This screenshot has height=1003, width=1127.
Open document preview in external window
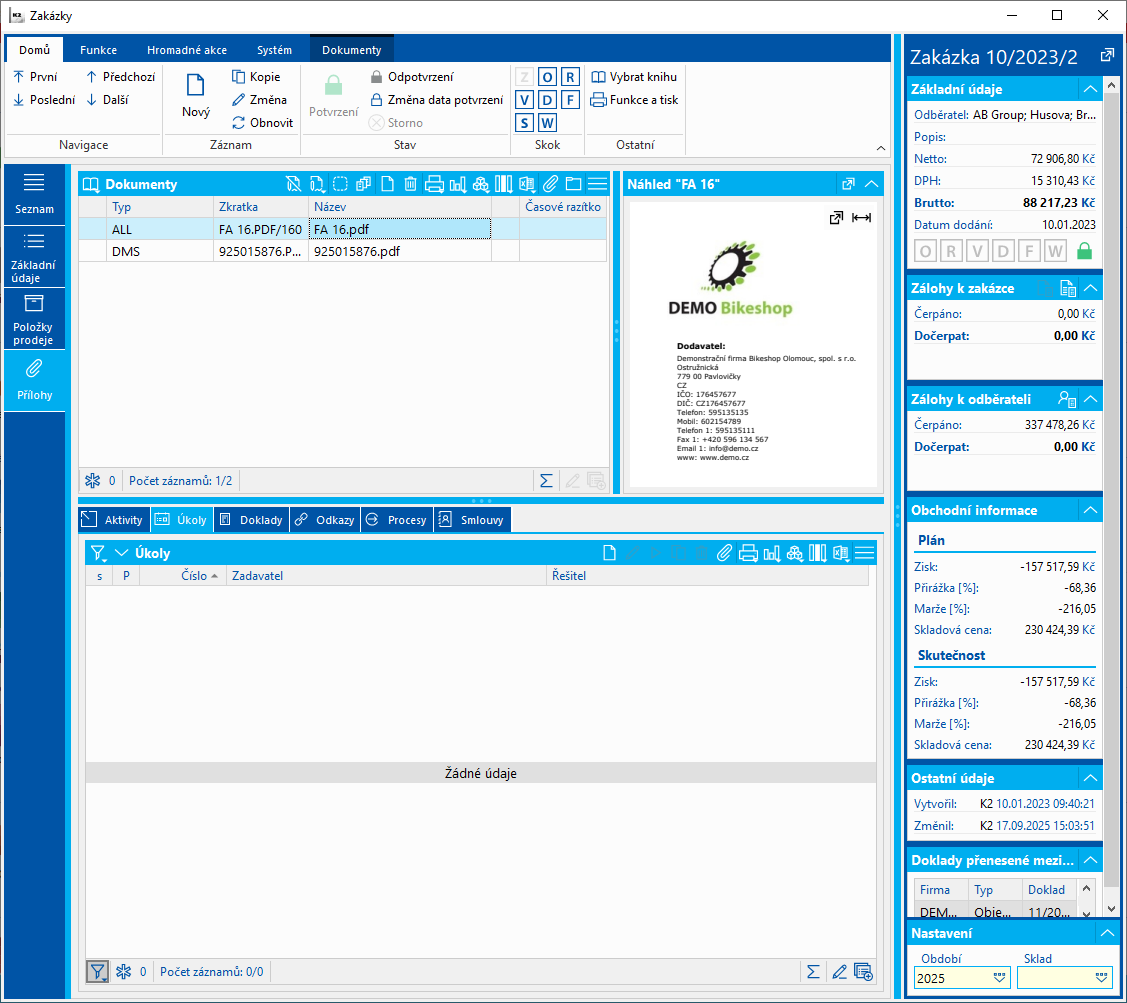click(836, 218)
